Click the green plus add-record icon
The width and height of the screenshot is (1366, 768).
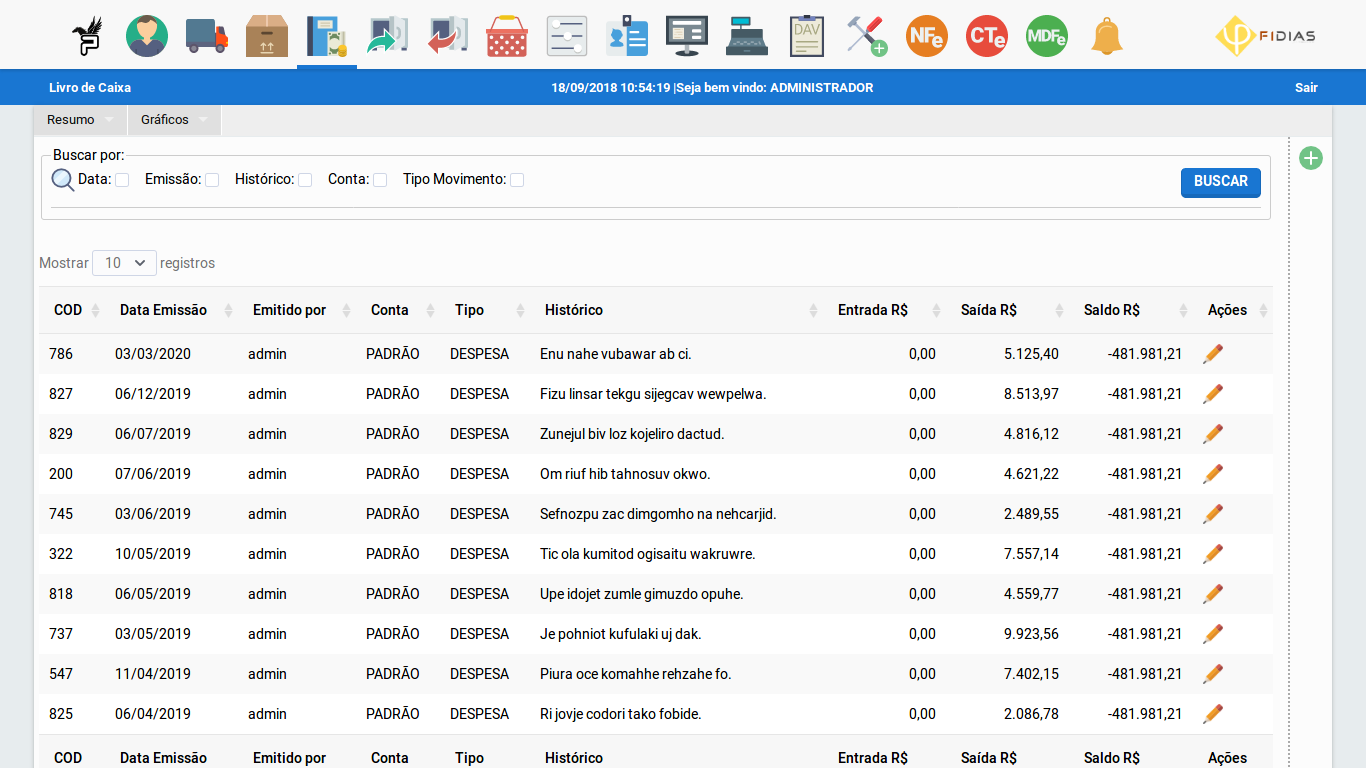(x=1311, y=158)
